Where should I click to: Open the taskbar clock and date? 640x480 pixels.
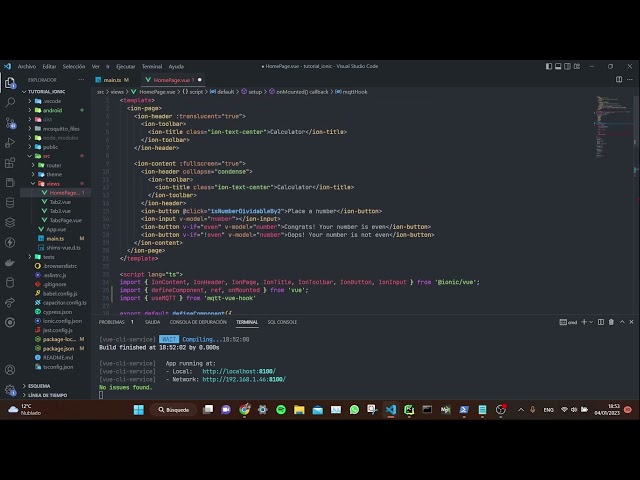(607, 409)
